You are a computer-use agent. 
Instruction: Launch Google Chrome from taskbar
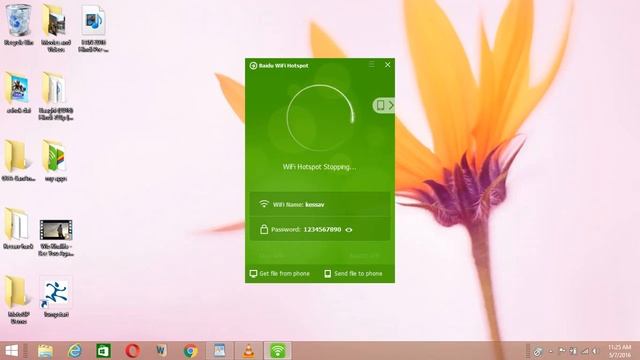(191, 351)
